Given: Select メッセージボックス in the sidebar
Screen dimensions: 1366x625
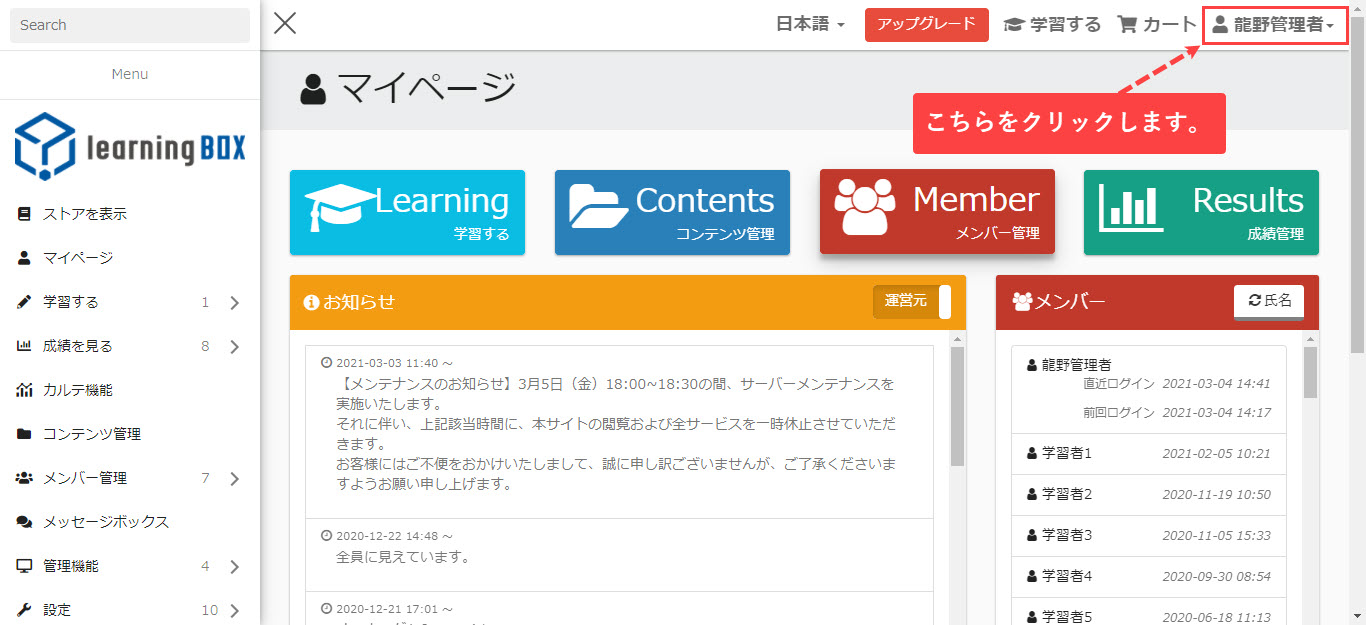Looking at the screenshot, I should tap(105, 522).
